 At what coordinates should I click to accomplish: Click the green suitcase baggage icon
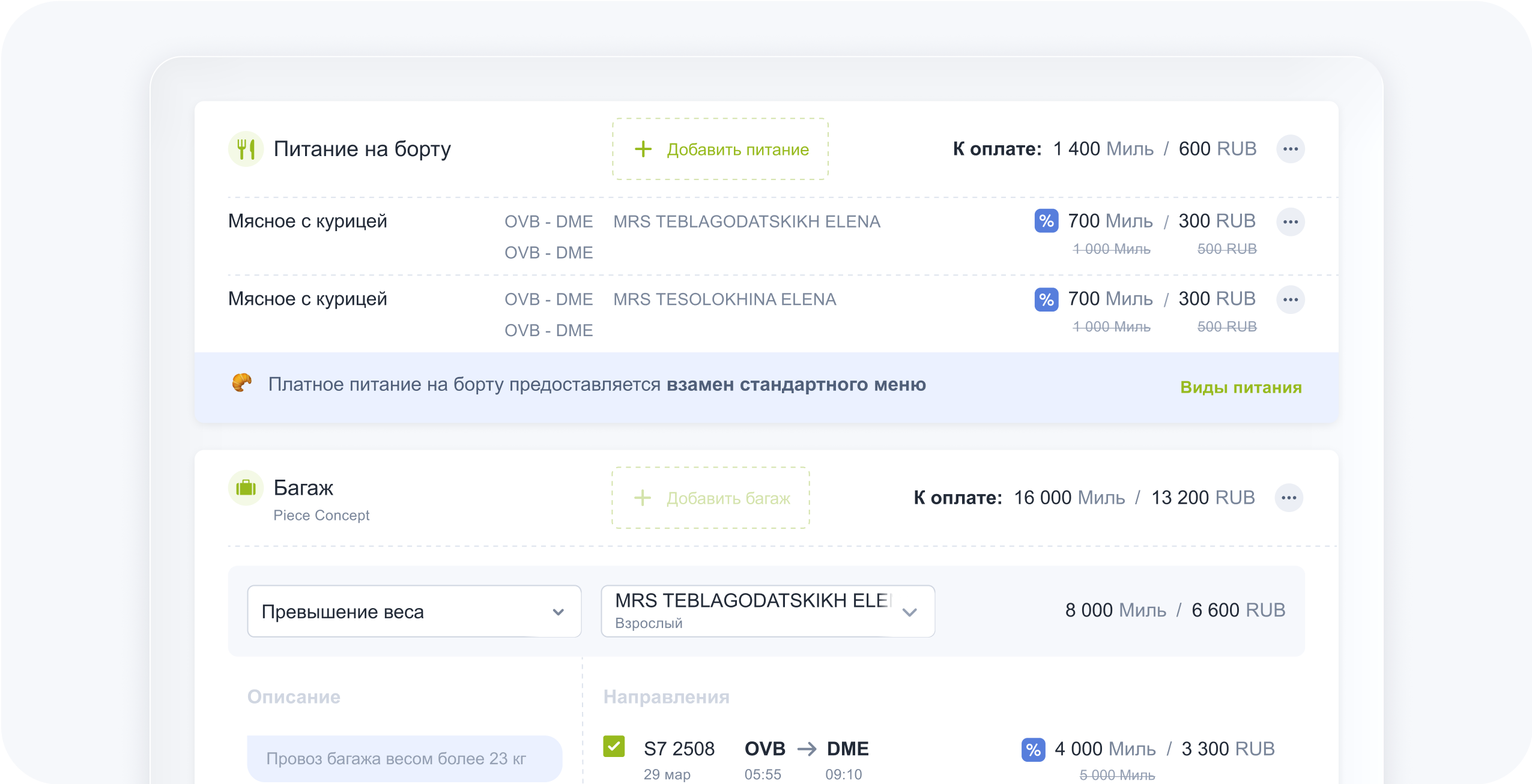tap(246, 487)
